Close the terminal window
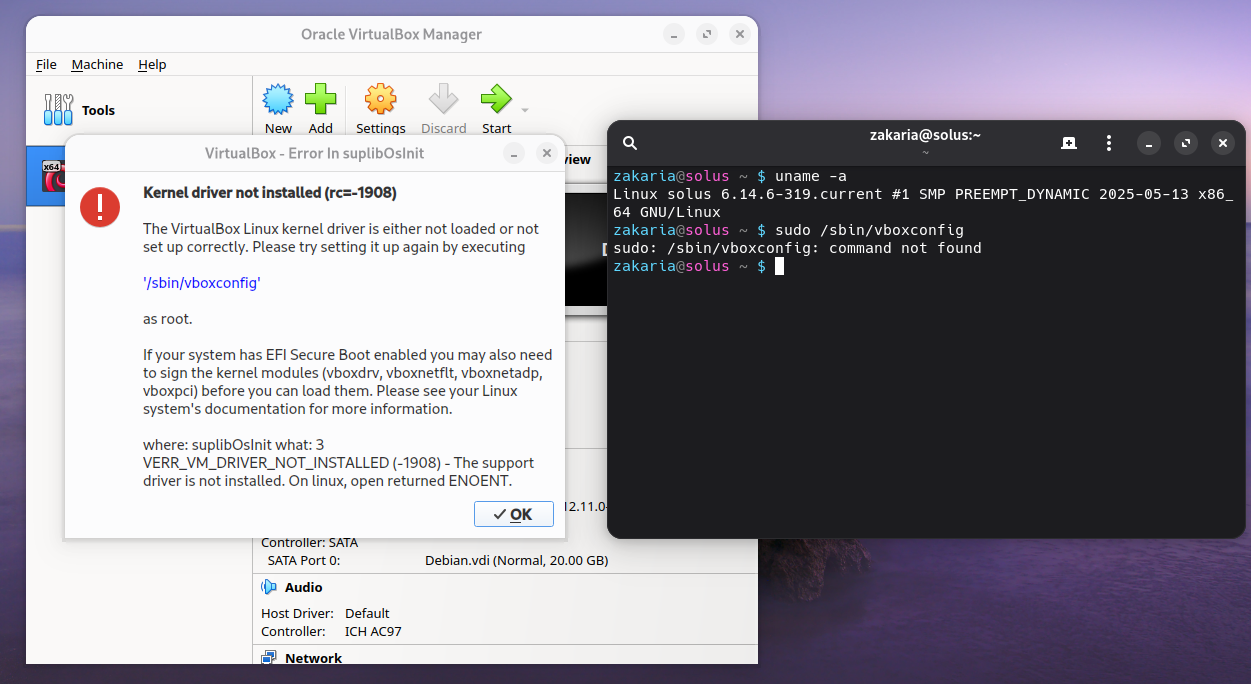Screen dimensions: 1251x684 tap(1222, 143)
